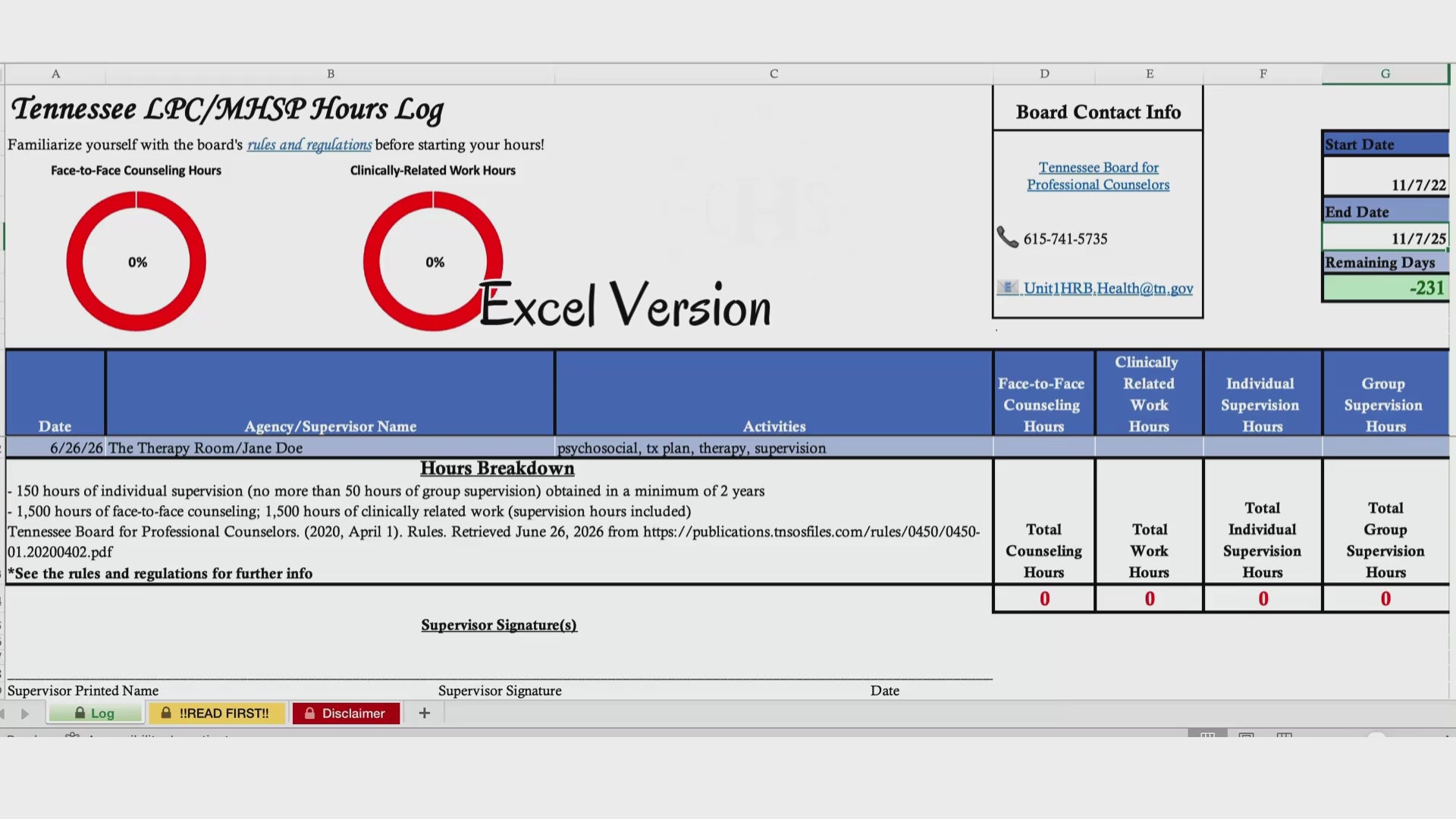Screen dimensions: 1456x819
Task: Open Tennessee Board for Professional Counselors link
Action: [x=1098, y=176]
